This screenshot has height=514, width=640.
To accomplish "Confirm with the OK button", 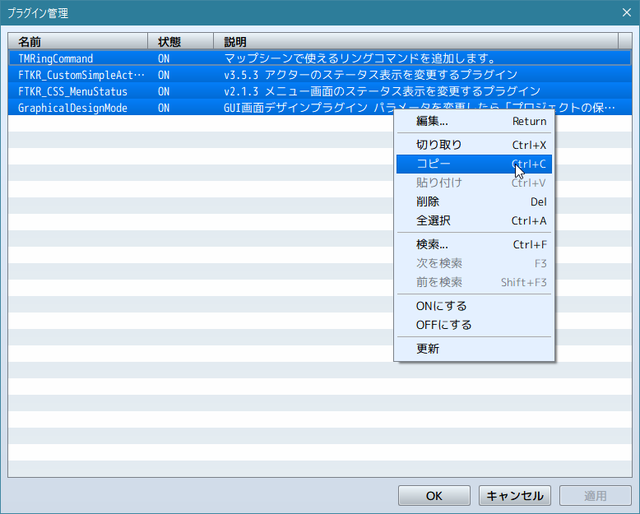I will coord(434,496).
